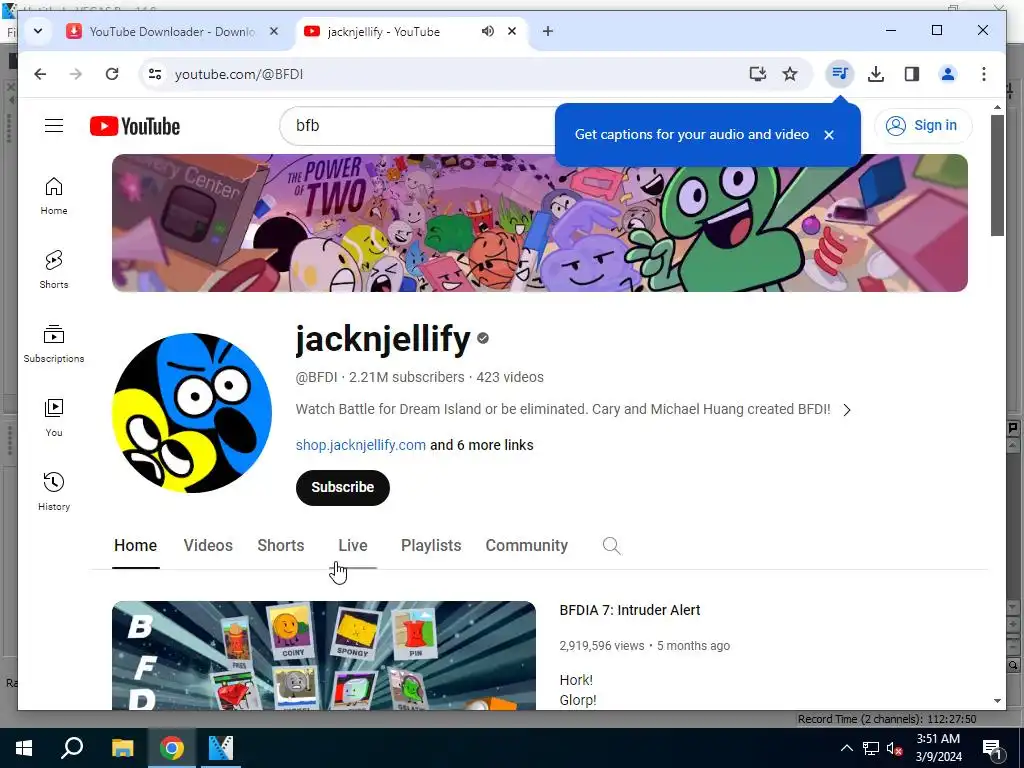The image size is (1024, 768).
Task: Click the Subscribe button
Action: [x=342, y=487]
